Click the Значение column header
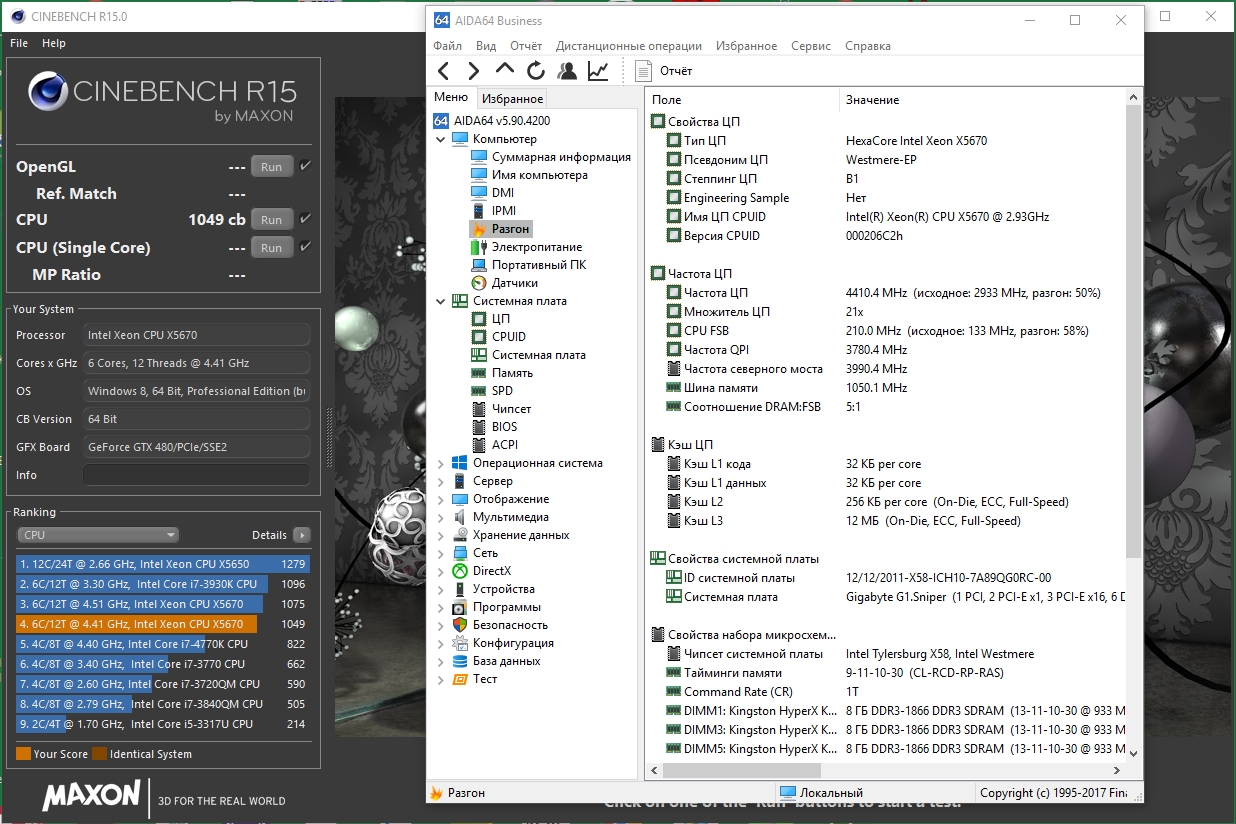 coord(983,99)
